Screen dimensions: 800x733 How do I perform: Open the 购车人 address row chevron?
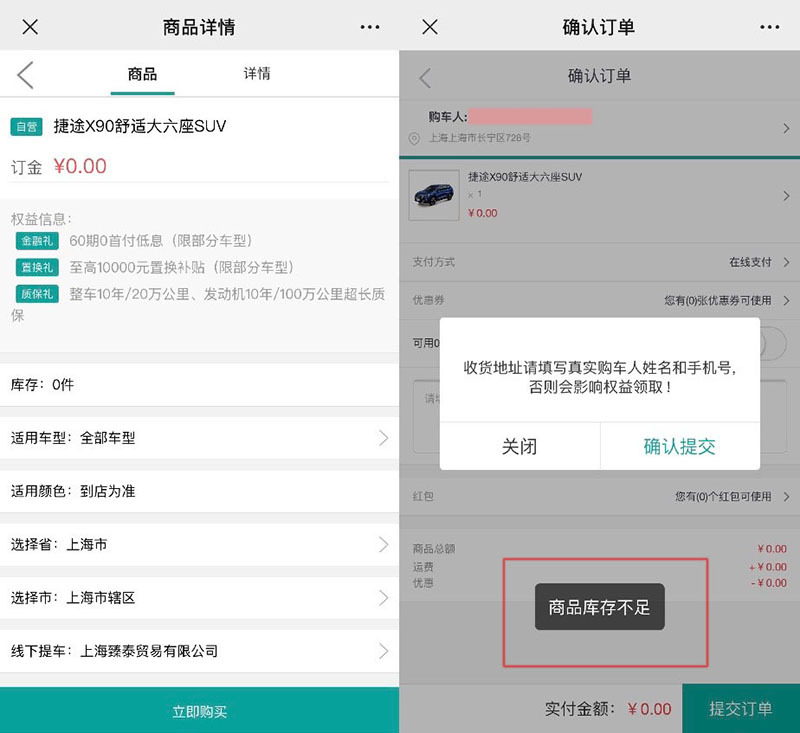pos(786,128)
